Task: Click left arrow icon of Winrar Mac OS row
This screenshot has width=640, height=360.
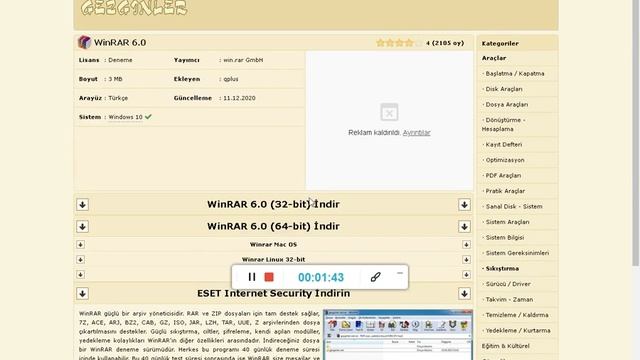Action: (80, 244)
